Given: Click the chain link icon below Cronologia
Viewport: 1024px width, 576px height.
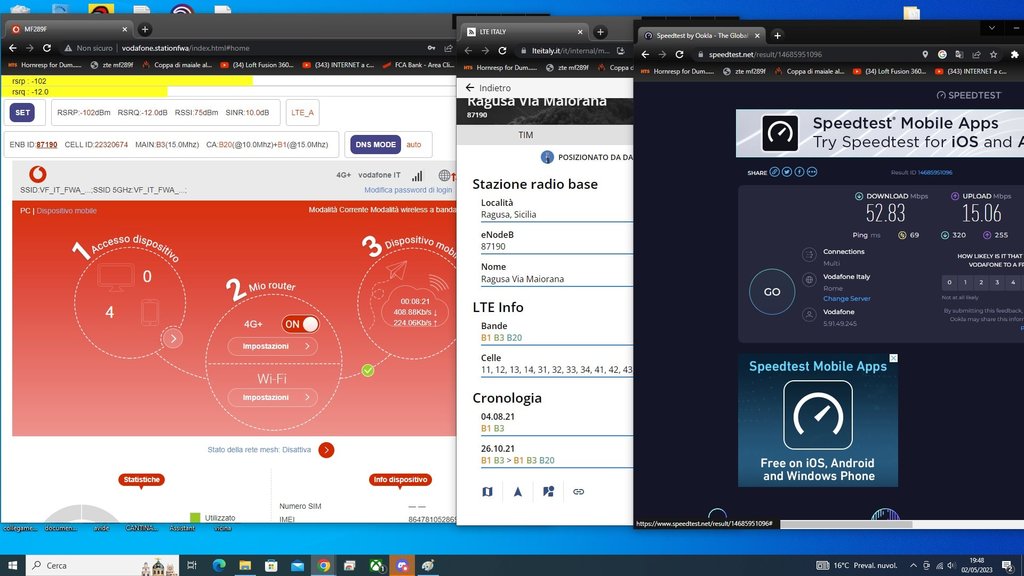Looking at the screenshot, I should (x=579, y=492).
